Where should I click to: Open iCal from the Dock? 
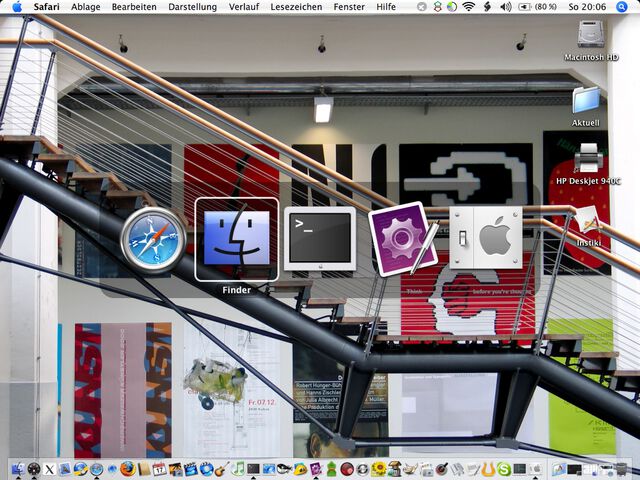pyautogui.click(x=160, y=469)
